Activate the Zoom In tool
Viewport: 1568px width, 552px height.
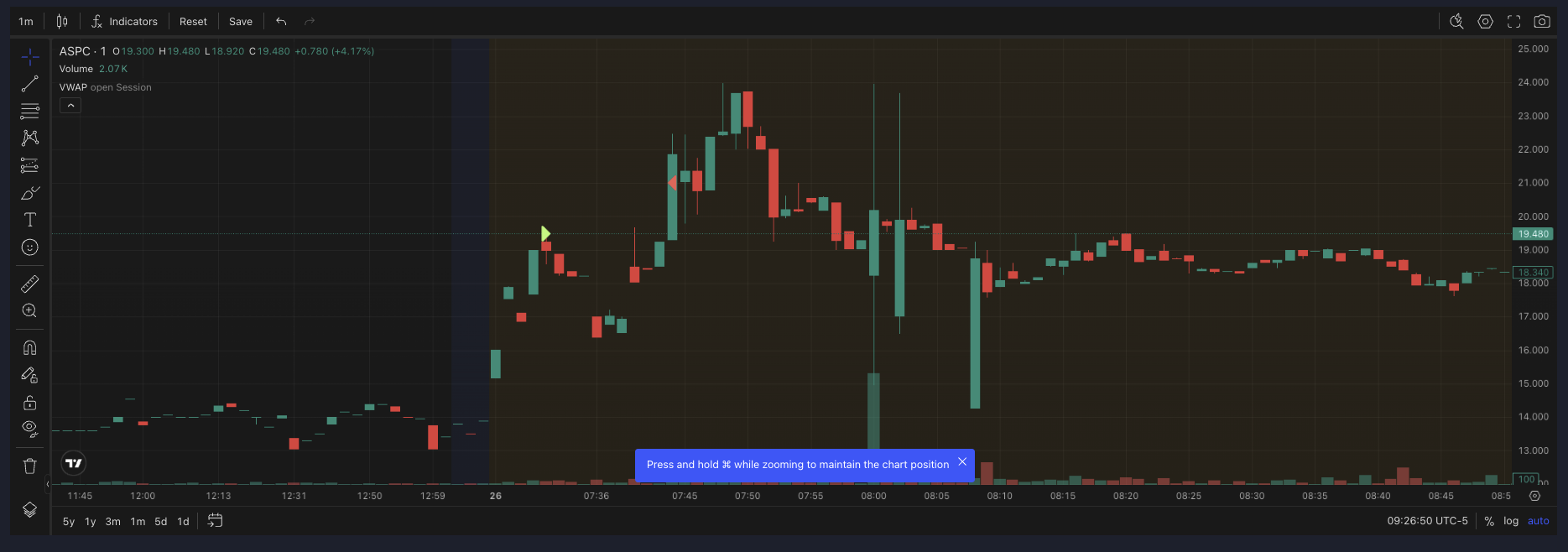point(29,310)
